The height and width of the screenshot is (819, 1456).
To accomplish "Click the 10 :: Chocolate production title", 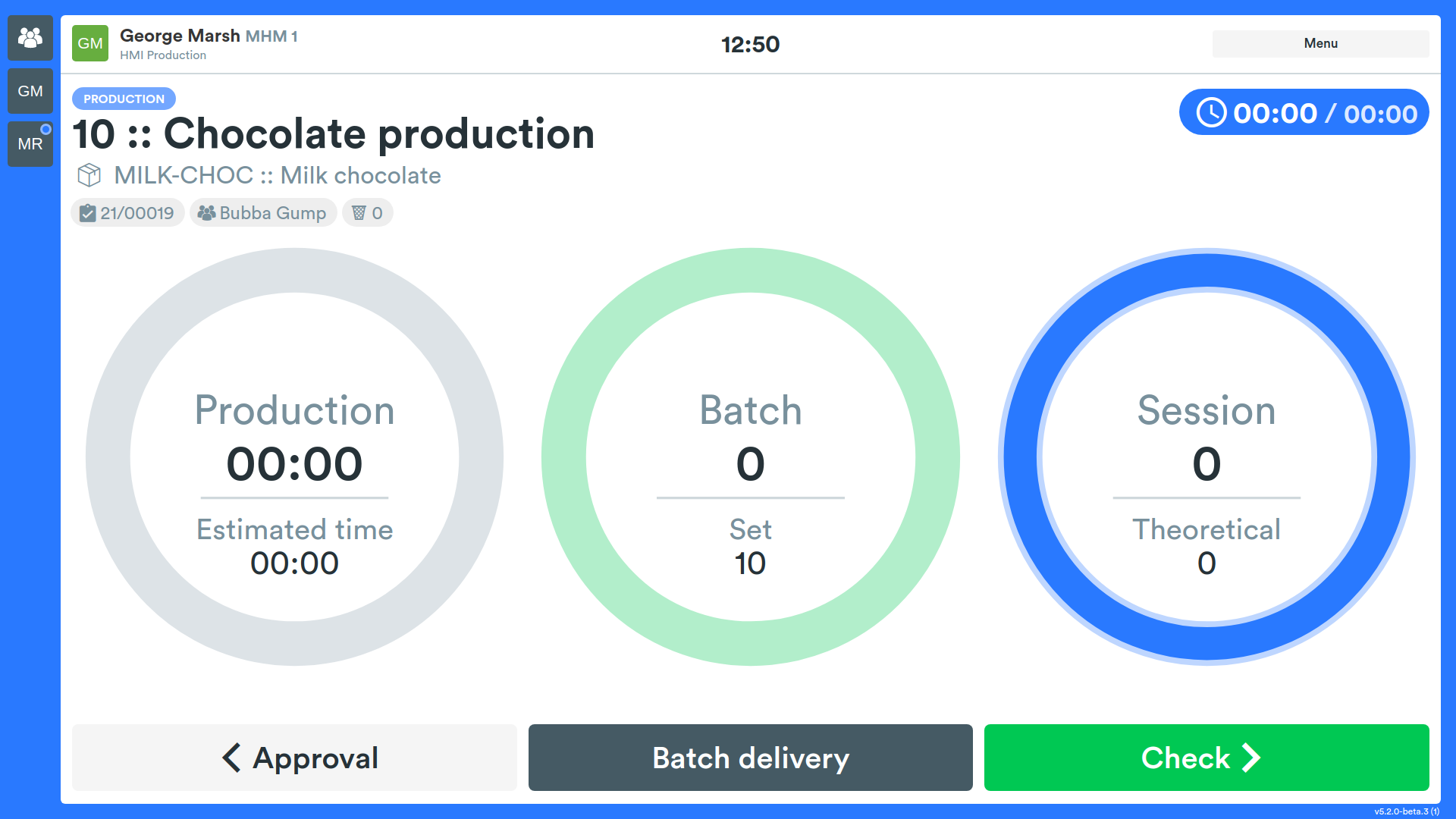I will point(334,134).
